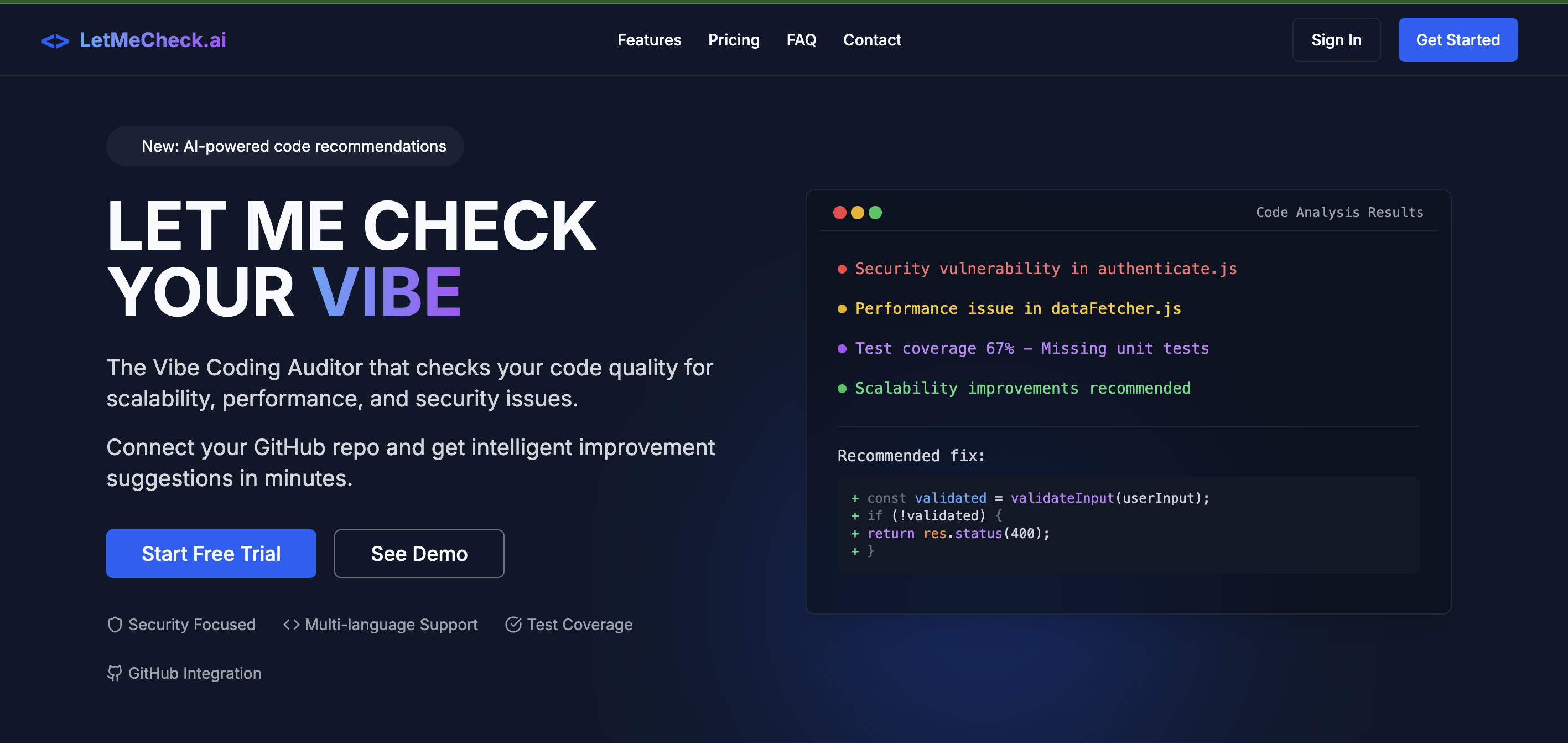Screen dimensions: 1568x743
Task: Click the LetMeCheck.ai code bracket logo icon
Action: 55,41
